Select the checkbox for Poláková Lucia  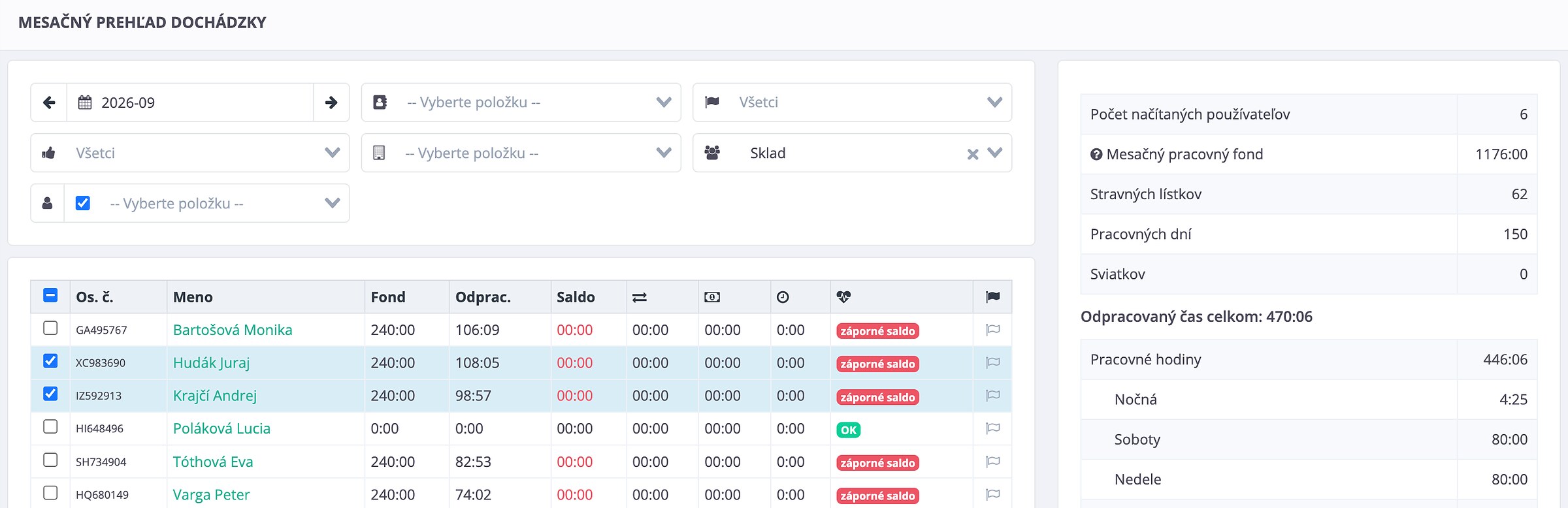pyautogui.click(x=50, y=426)
